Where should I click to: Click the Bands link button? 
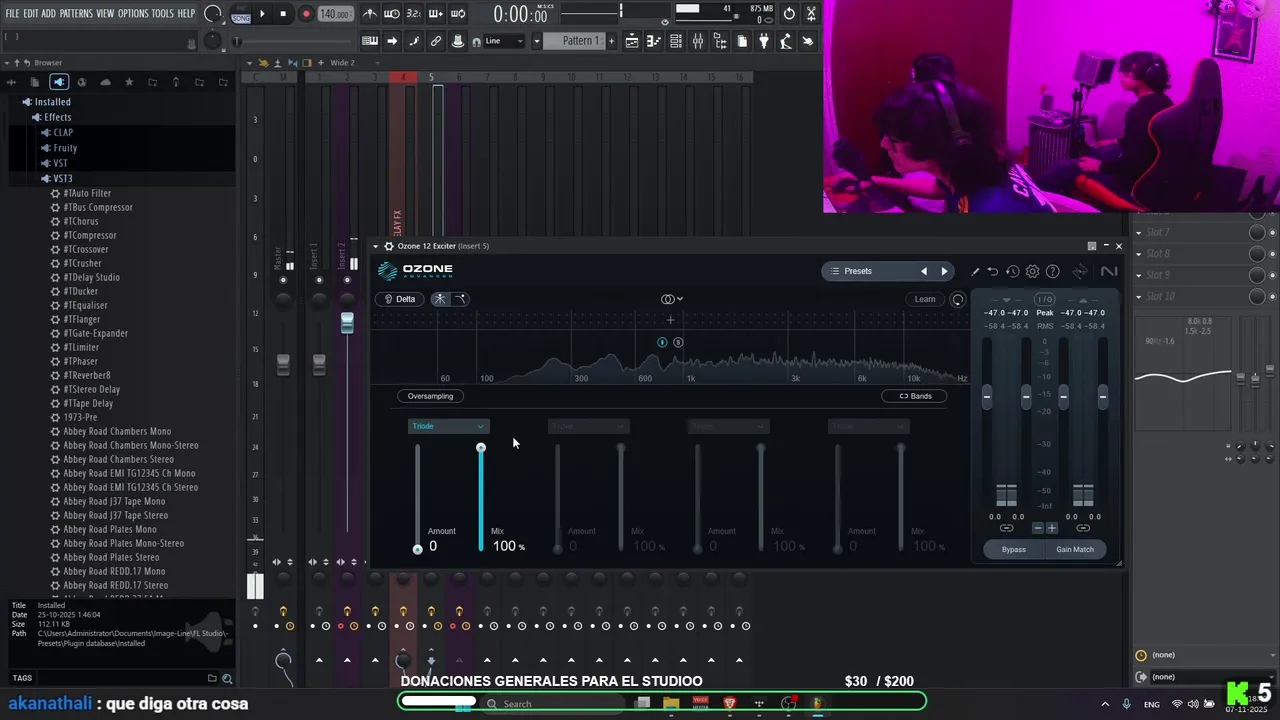[x=915, y=396]
